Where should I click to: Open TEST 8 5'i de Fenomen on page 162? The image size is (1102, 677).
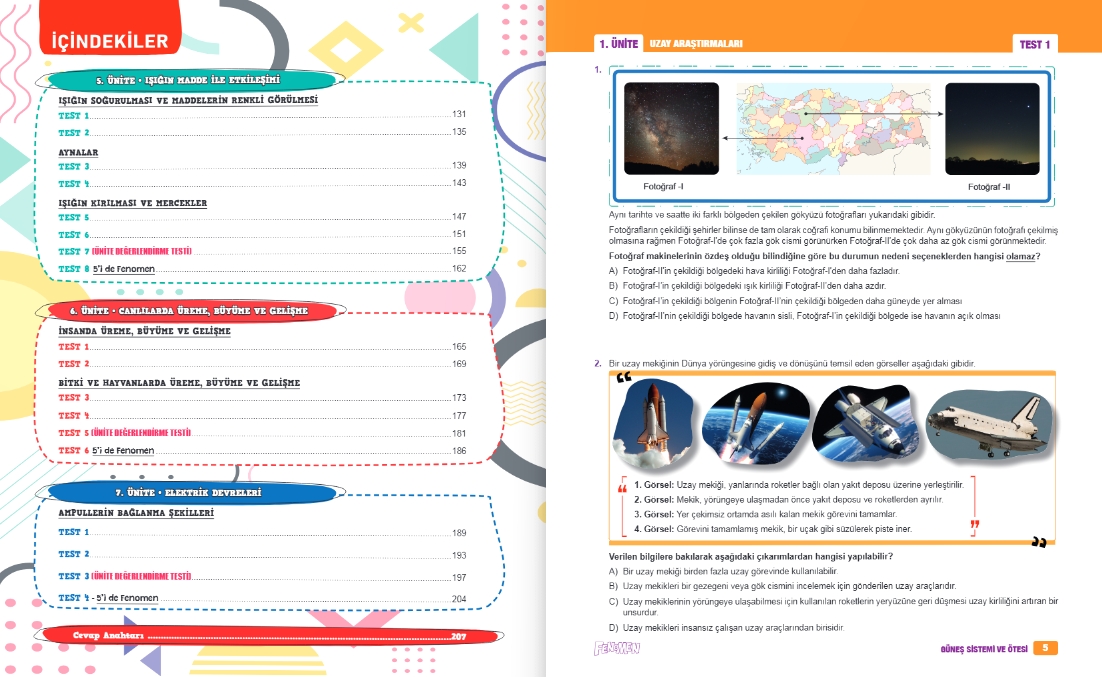coord(262,269)
